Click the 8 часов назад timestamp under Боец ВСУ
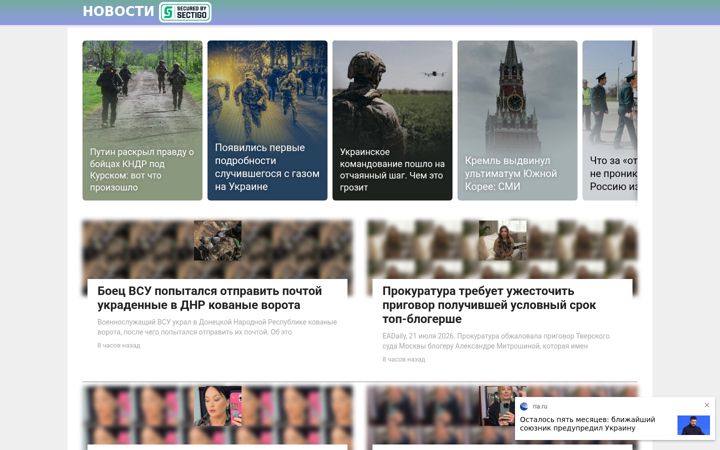Viewport: 720px width, 450px height. coord(119,345)
